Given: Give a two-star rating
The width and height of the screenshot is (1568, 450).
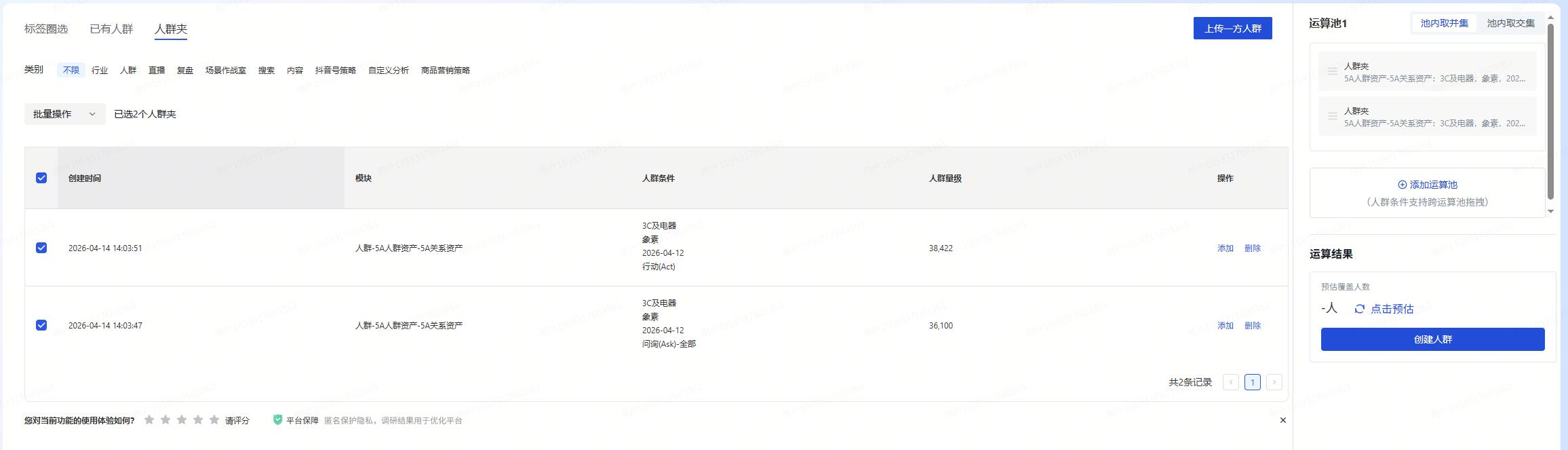Looking at the screenshot, I should tap(165, 420).
